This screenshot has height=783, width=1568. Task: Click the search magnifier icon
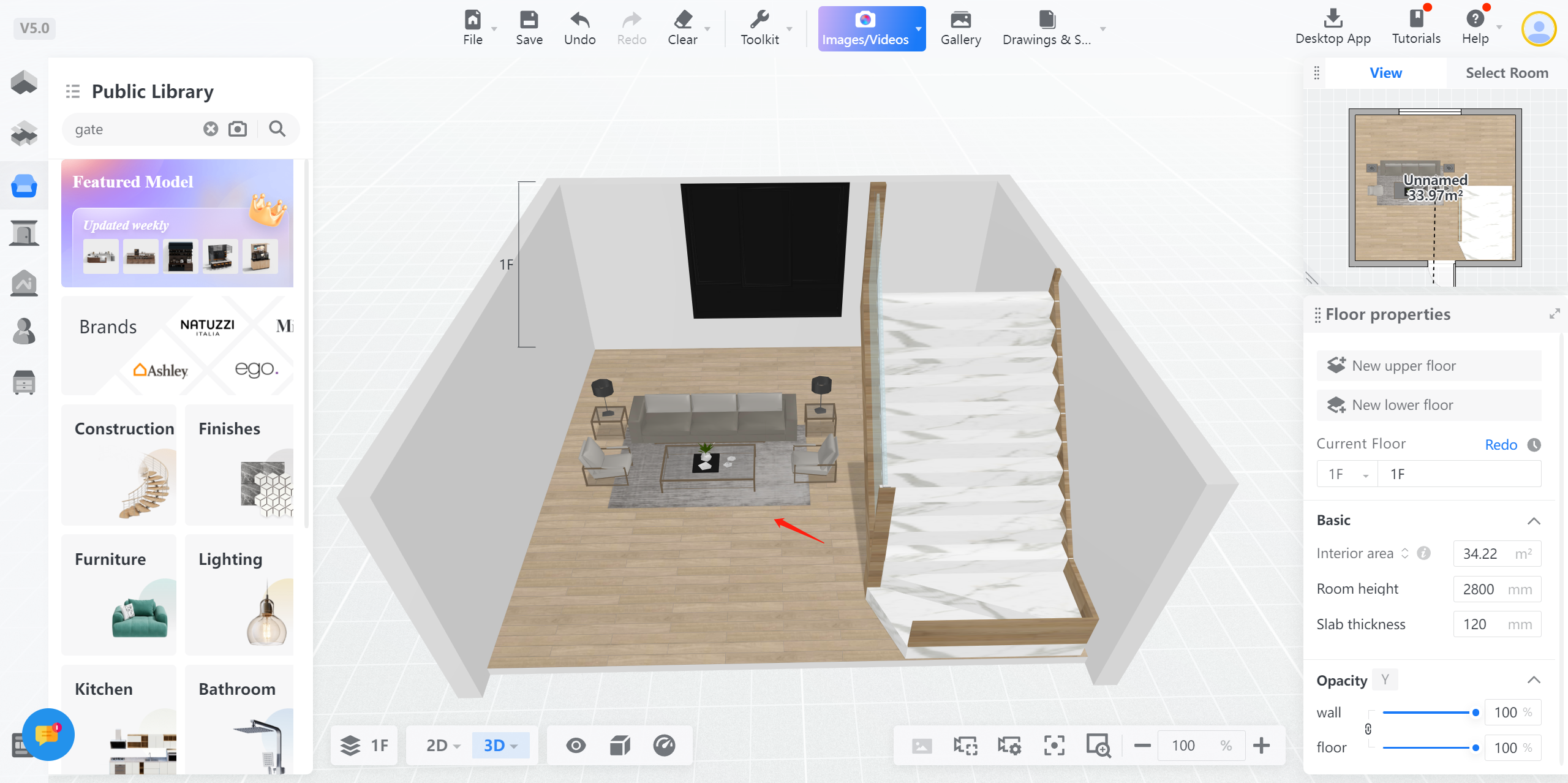(x=277, y=129)
